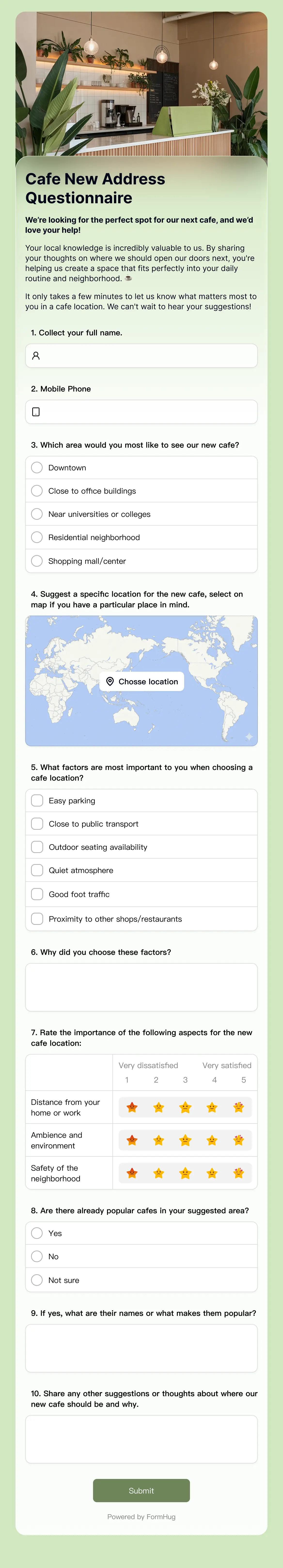Viewport: 283px width, 1568px height.
Task: Focus the 'Why did you choose these factors' textbox
Action: [141, 987]
